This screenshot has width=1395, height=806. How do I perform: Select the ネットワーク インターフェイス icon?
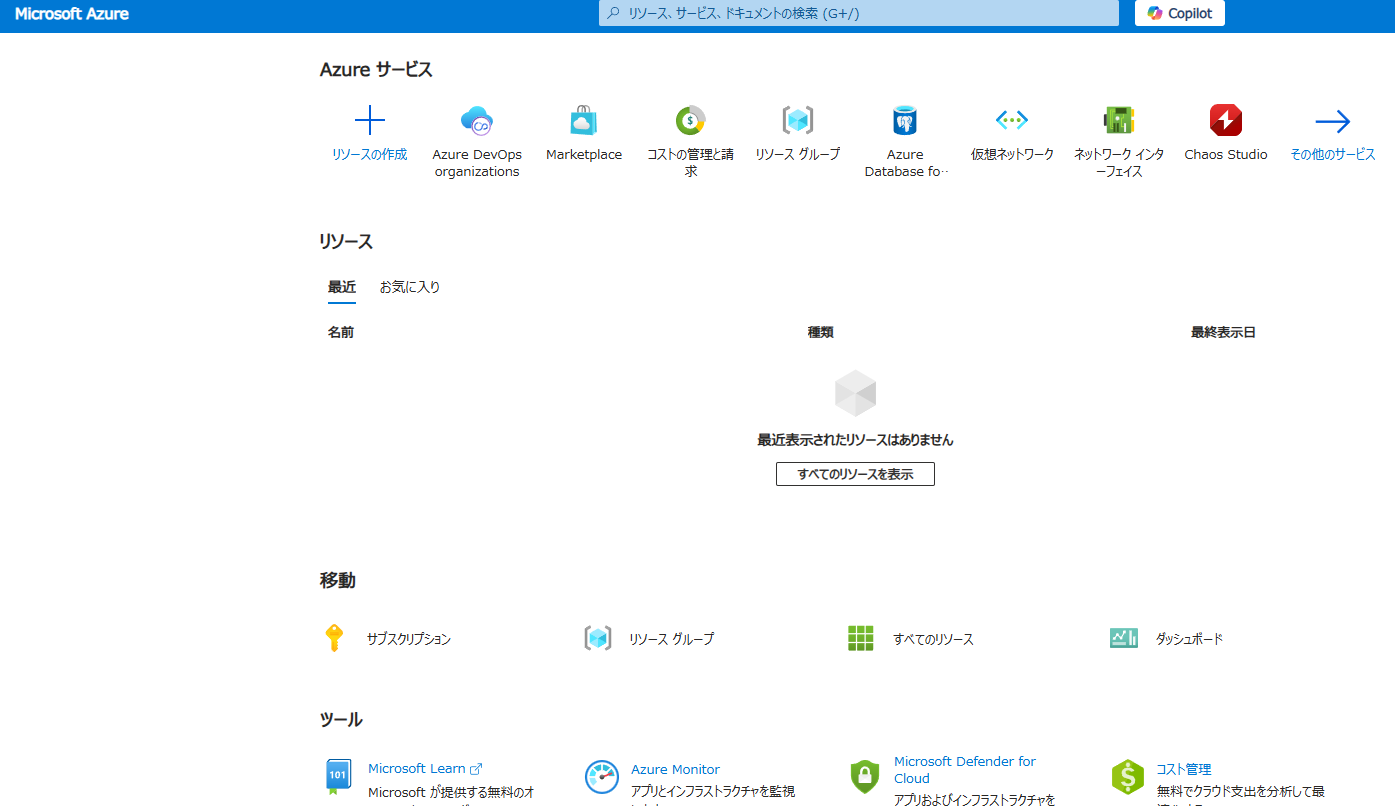pos(1119,120)
